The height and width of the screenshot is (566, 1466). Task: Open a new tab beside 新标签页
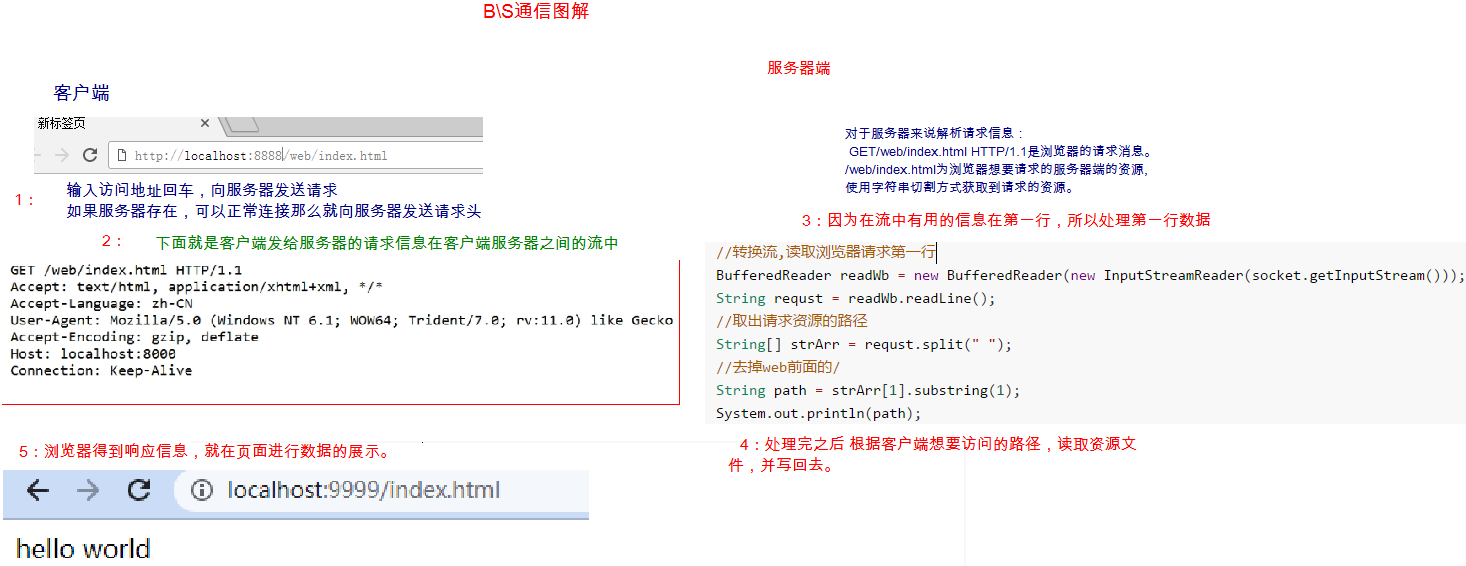[x=244, y=124]
